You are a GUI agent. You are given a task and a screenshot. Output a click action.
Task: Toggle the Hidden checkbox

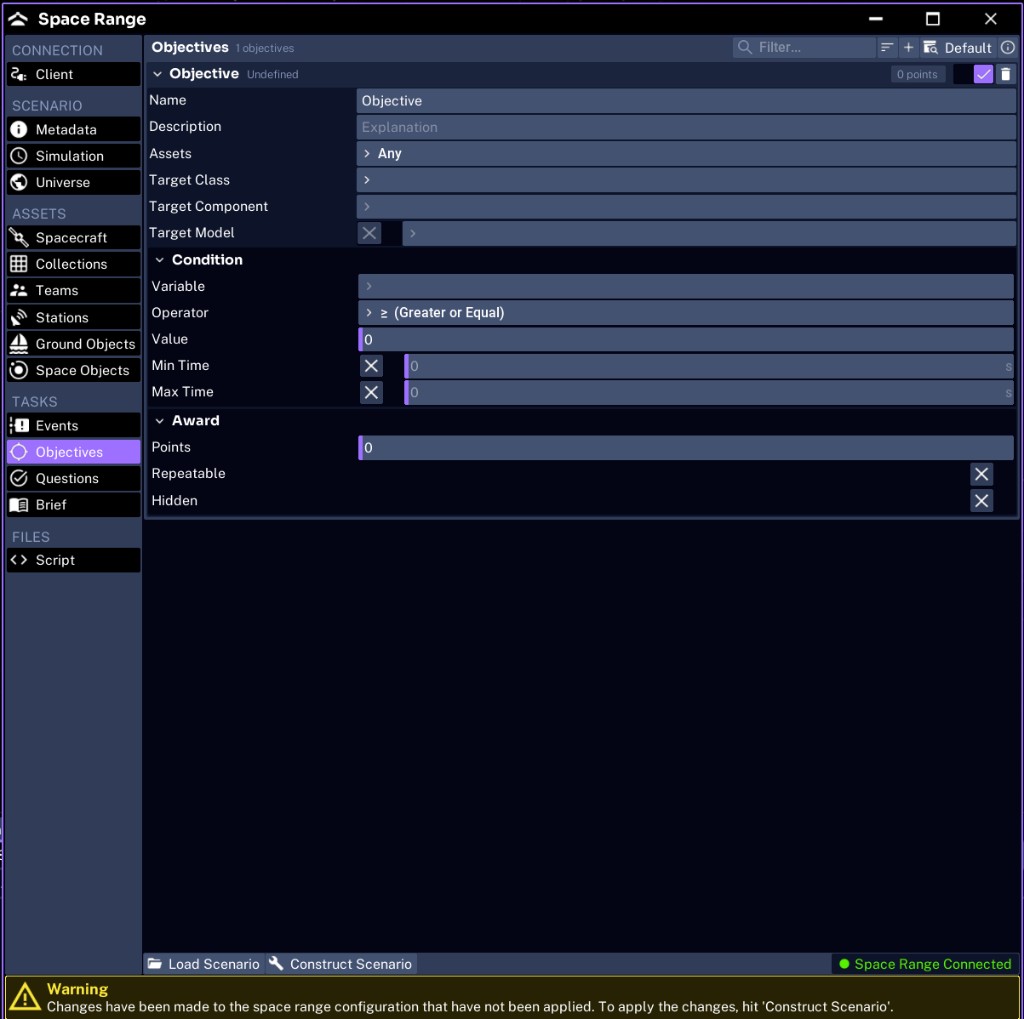tap(981, 501)
